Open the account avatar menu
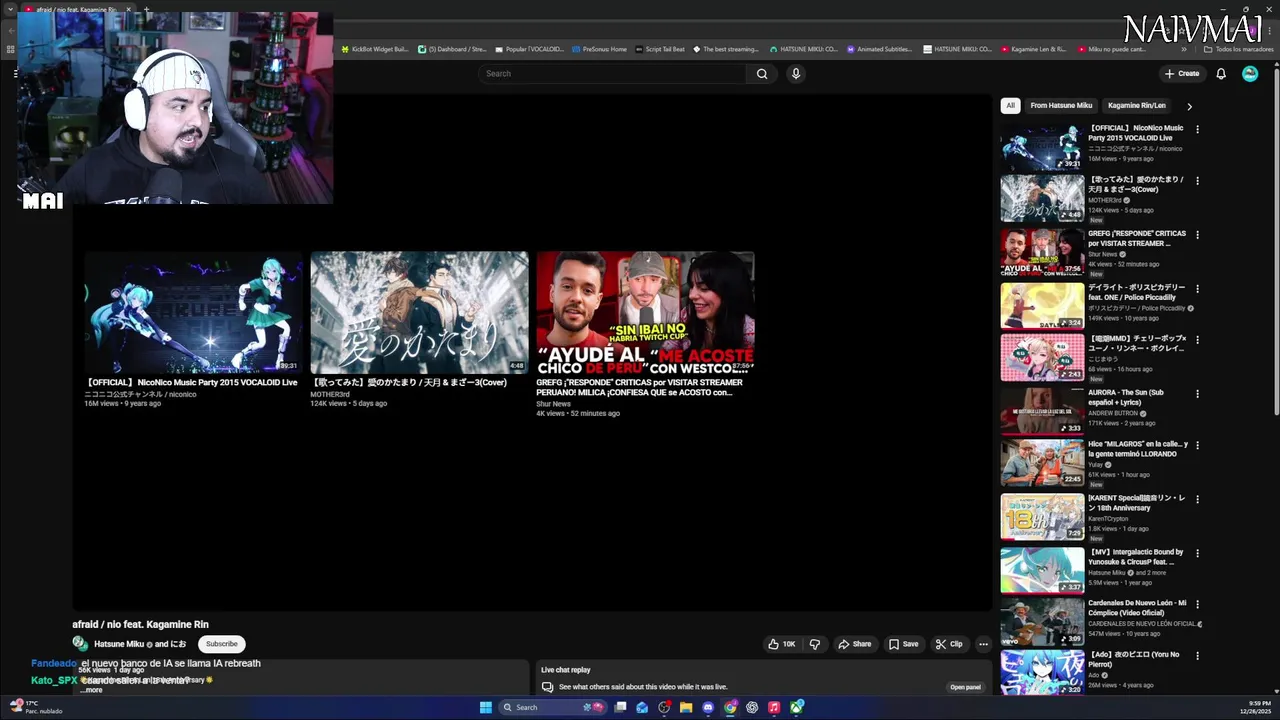Viewport: 1280px width, 720px height. point(1250,73)
